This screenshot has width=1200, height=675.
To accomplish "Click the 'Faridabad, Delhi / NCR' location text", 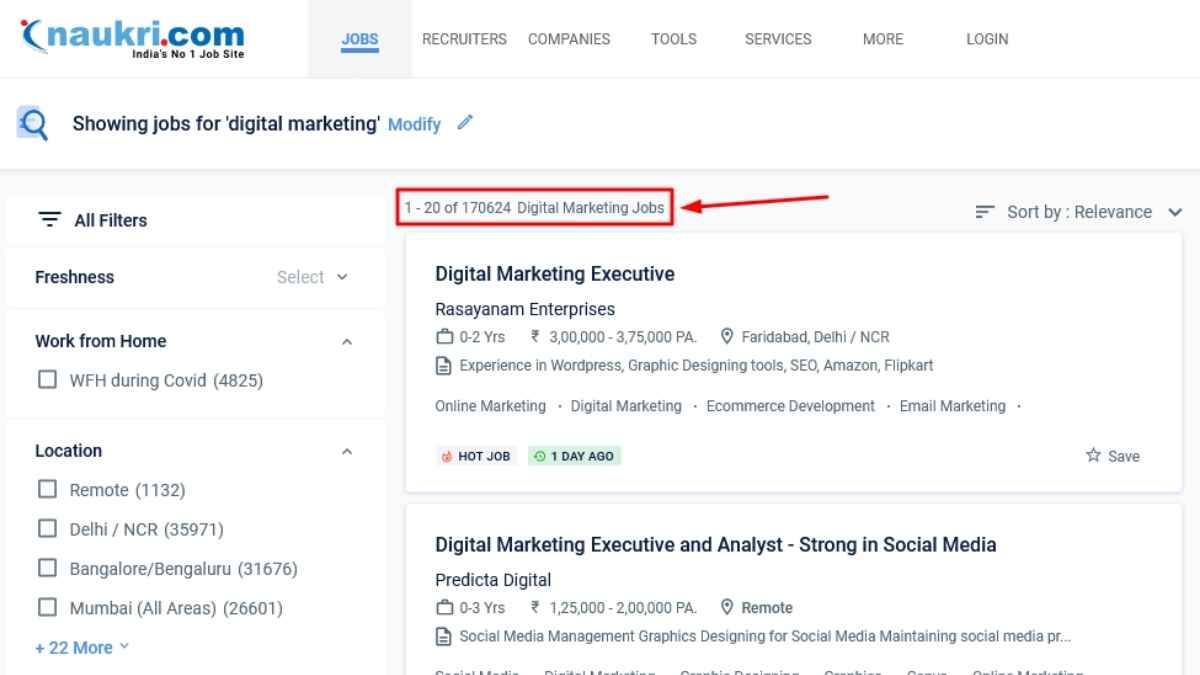I will pos(815,337).
